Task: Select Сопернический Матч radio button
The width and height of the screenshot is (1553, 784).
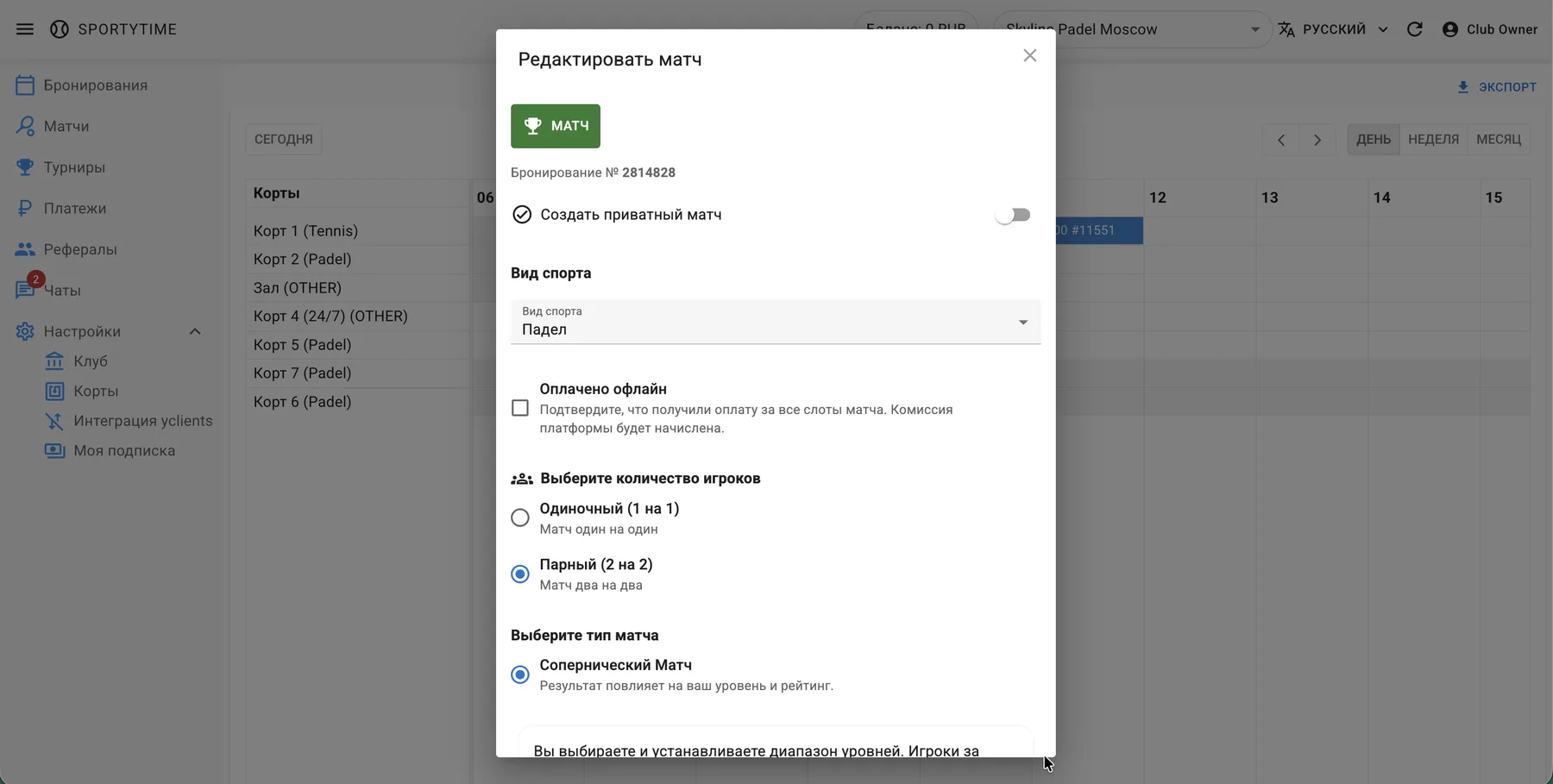Action: tap(520, 674)
